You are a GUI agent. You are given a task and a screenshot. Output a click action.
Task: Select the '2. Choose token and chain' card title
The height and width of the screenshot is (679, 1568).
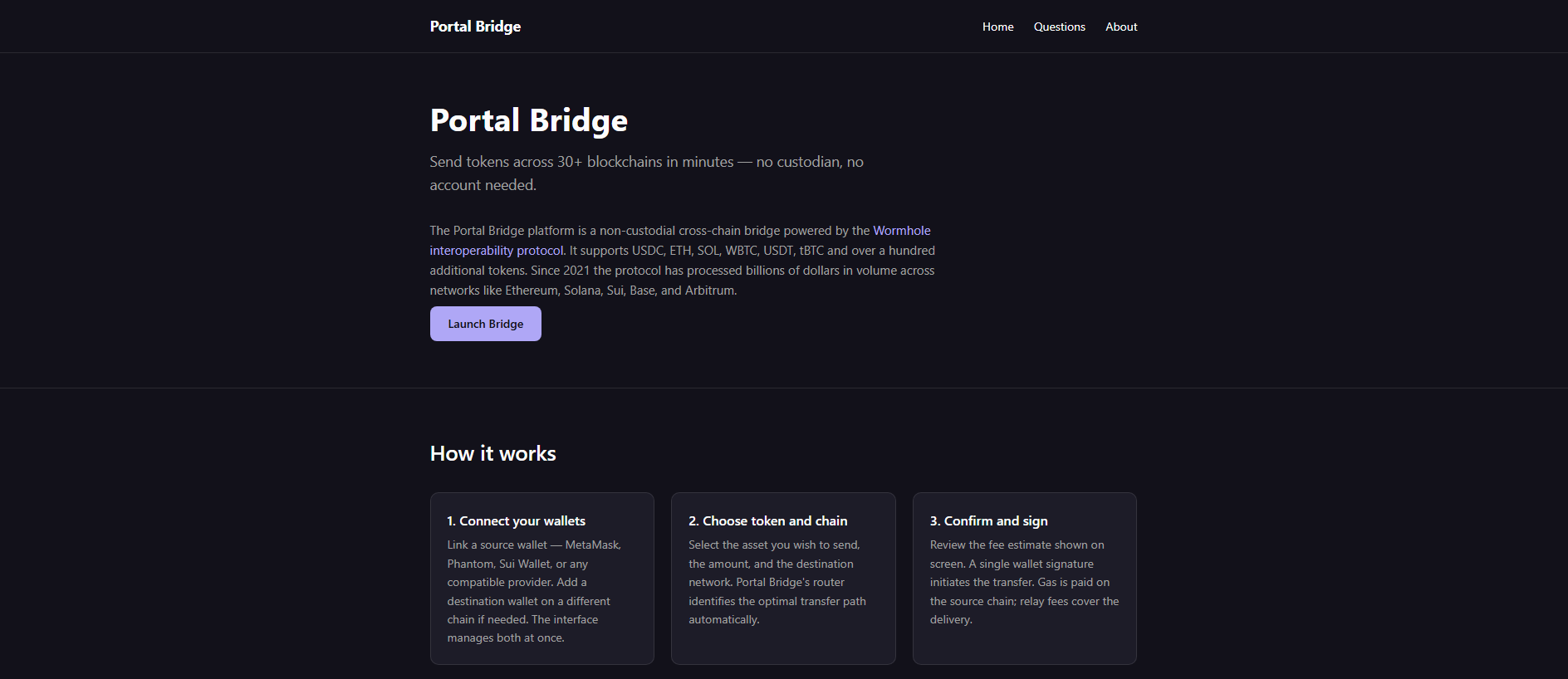click(767, 521)
